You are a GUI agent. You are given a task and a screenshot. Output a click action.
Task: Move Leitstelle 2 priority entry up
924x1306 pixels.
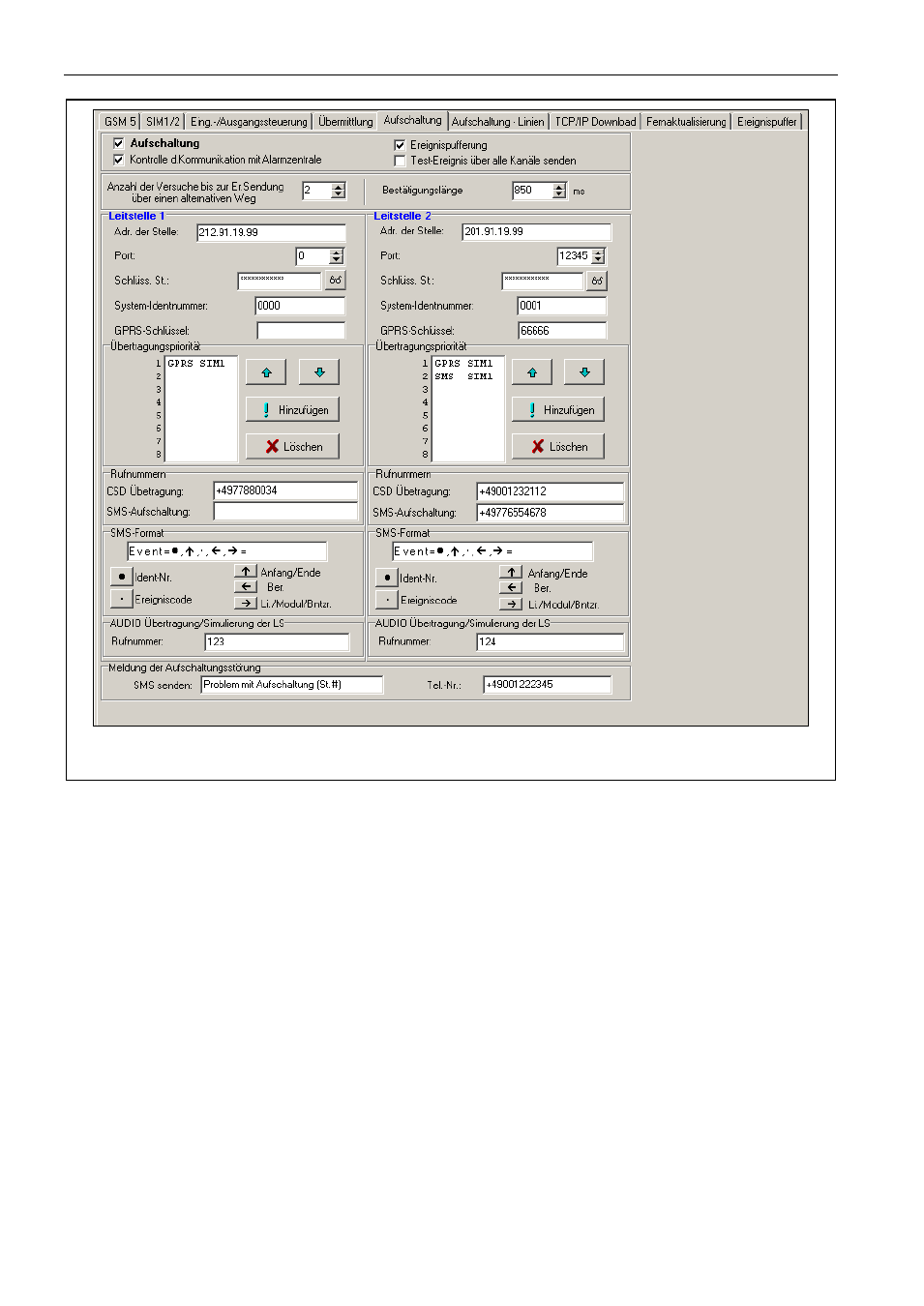pos(531,372)
